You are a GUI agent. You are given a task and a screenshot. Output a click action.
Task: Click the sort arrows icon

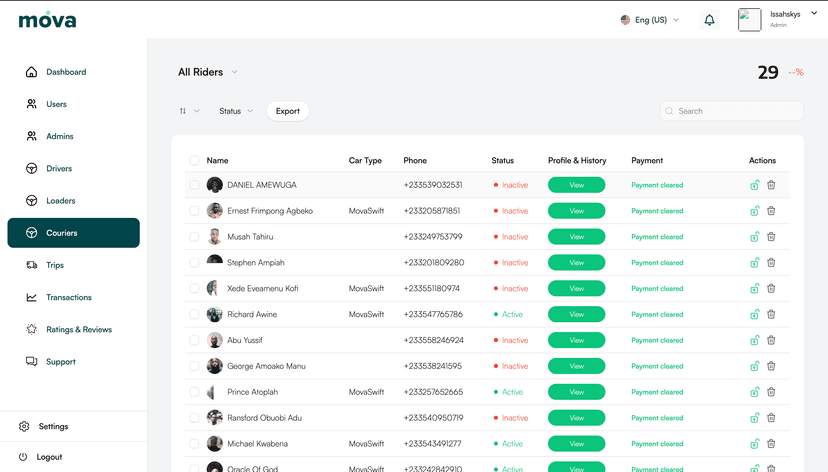(183, 111)
